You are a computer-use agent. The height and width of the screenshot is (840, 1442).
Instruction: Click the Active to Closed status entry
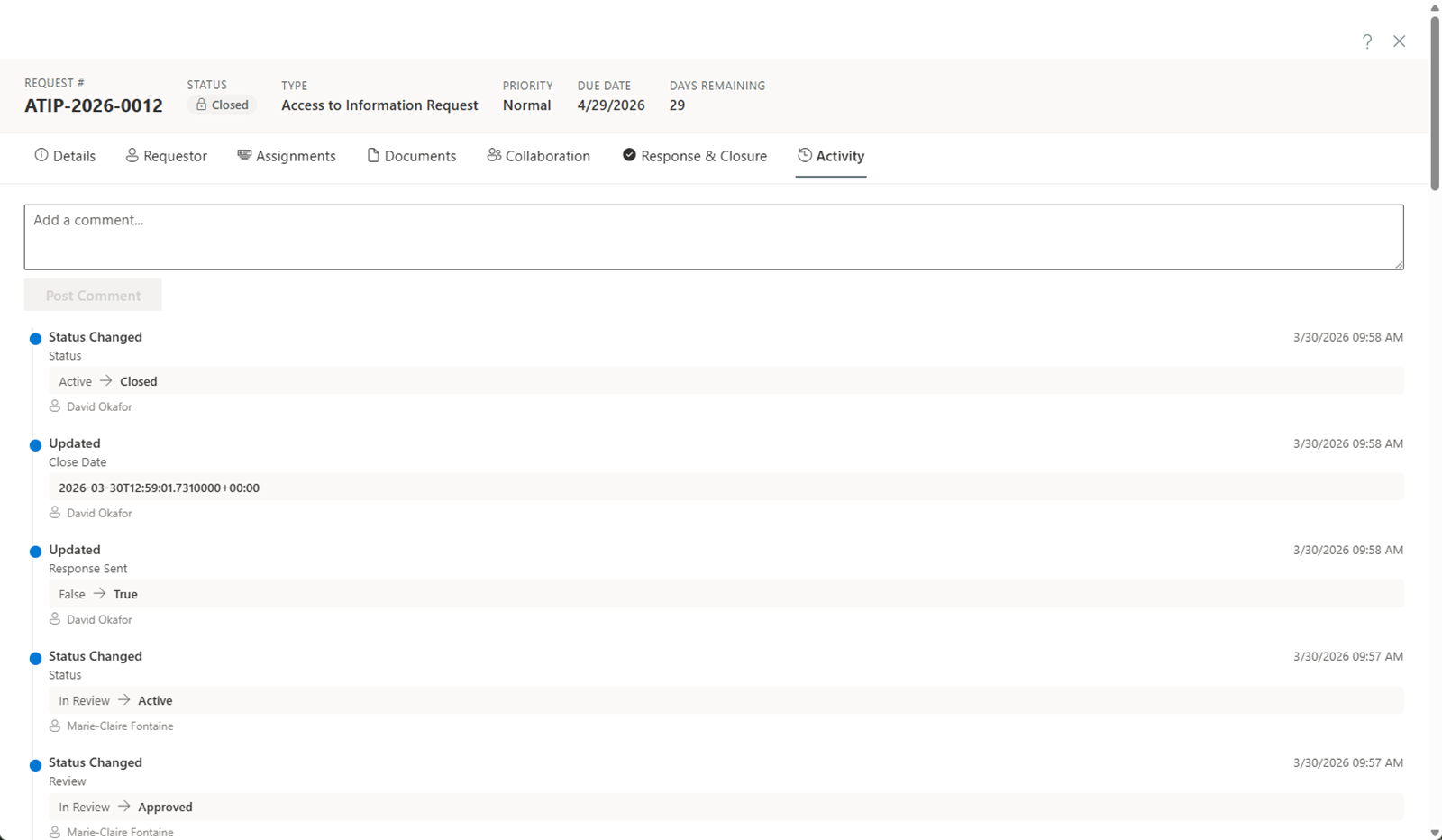108,381
